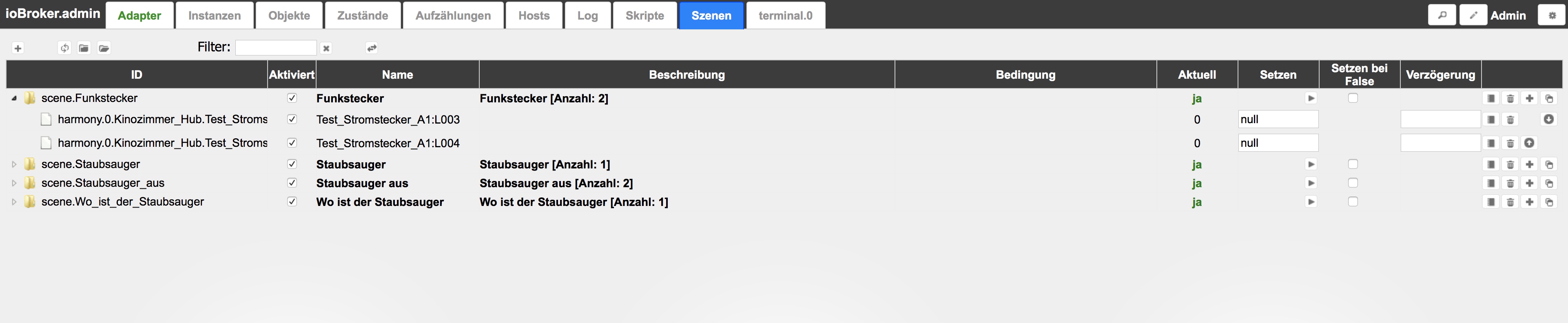Add a state to Staubsauger aus scene
The image size is (1568, 323).
click(1529, 183)
